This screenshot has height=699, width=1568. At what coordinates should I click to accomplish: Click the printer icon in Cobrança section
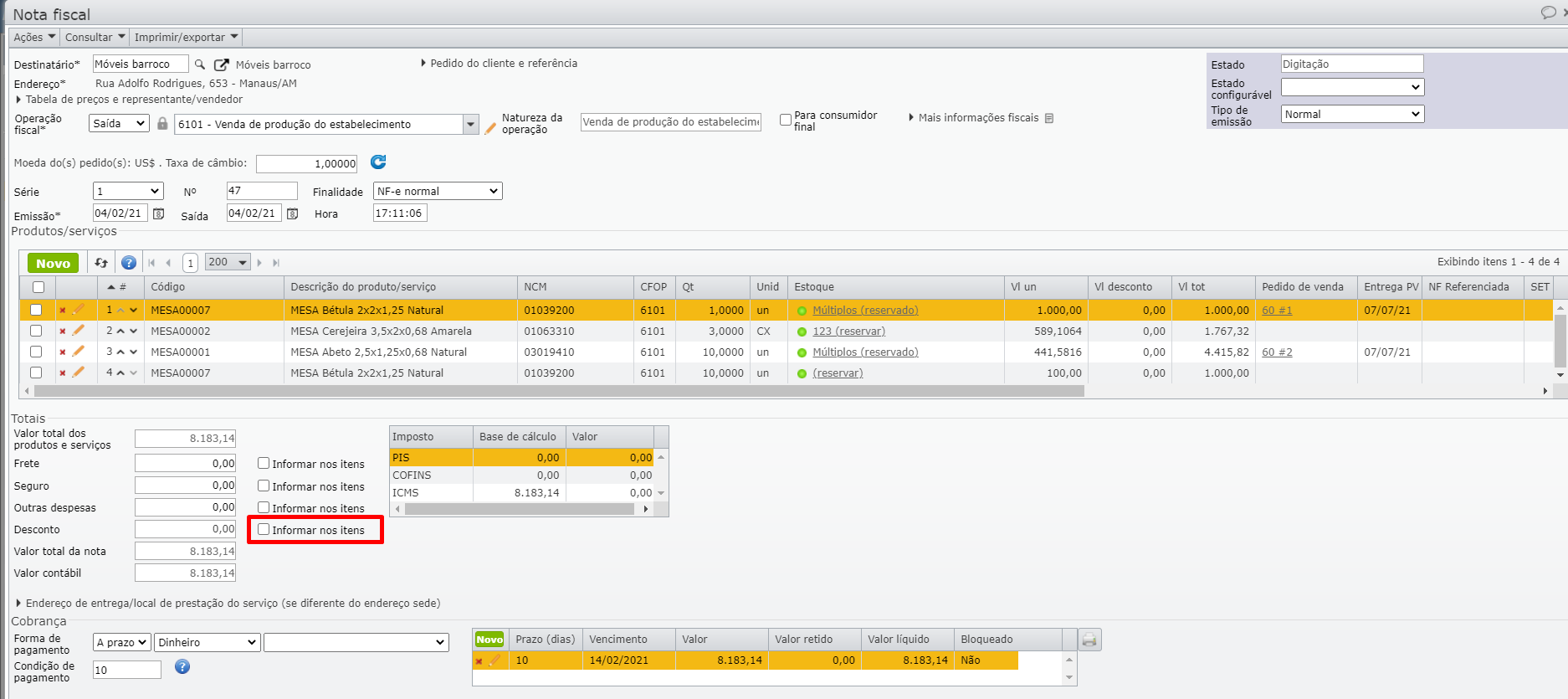click(x=1089, y=640)
